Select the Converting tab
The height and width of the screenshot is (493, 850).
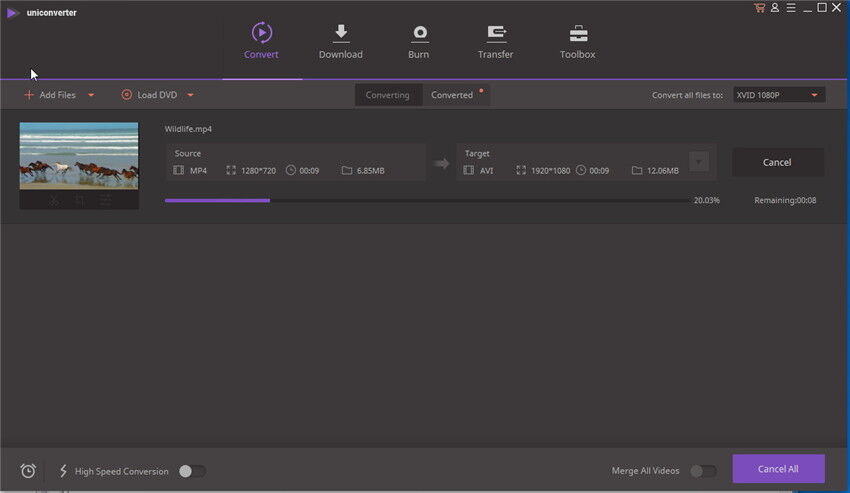point(387,95)
